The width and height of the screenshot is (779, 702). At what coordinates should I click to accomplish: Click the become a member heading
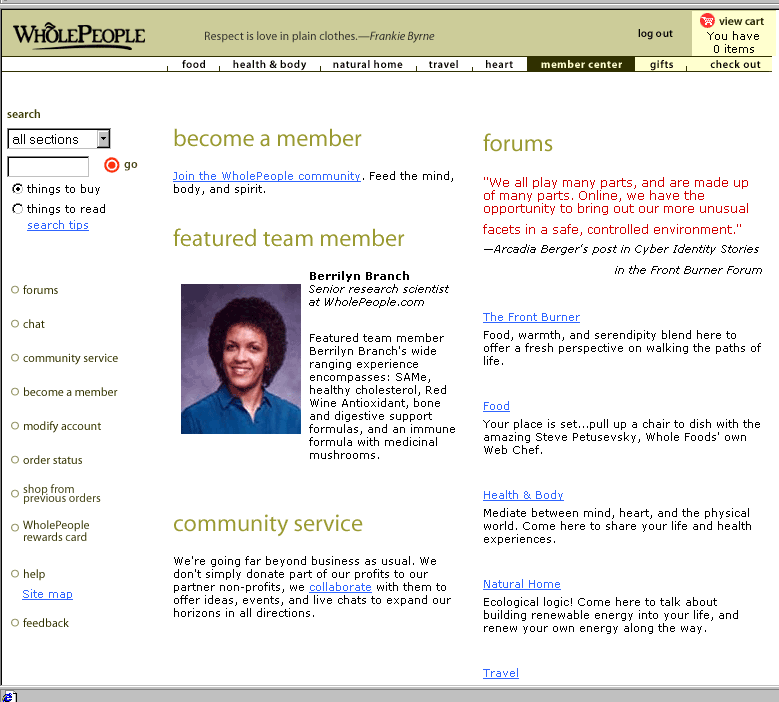coord(267,139)
